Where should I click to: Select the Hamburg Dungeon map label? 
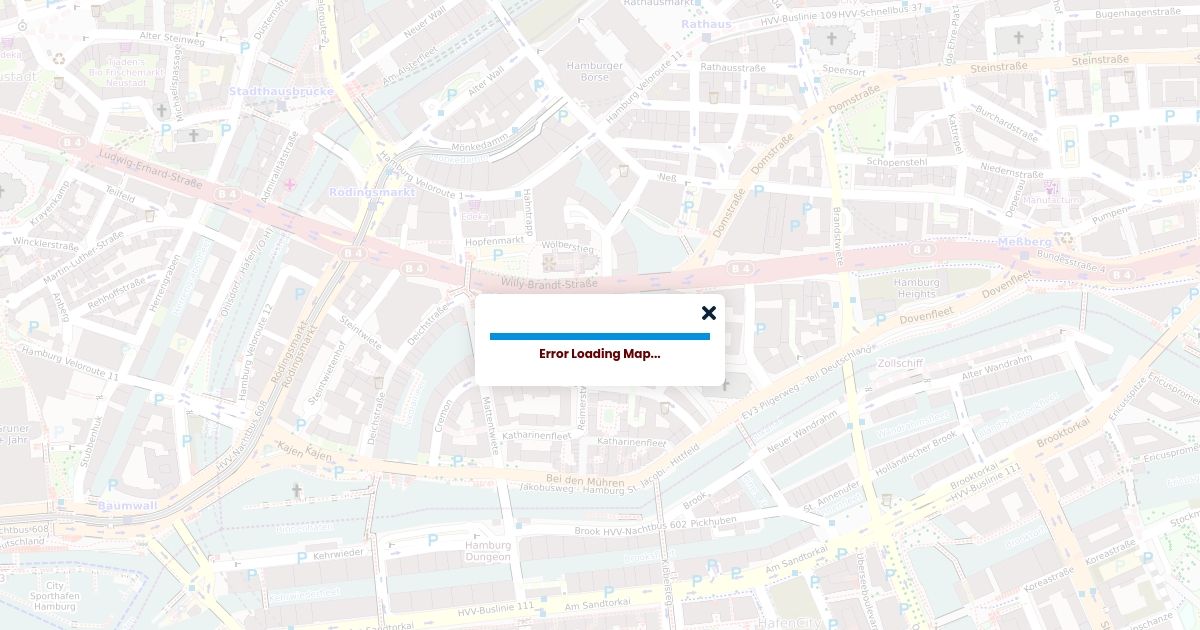(487, 551)
